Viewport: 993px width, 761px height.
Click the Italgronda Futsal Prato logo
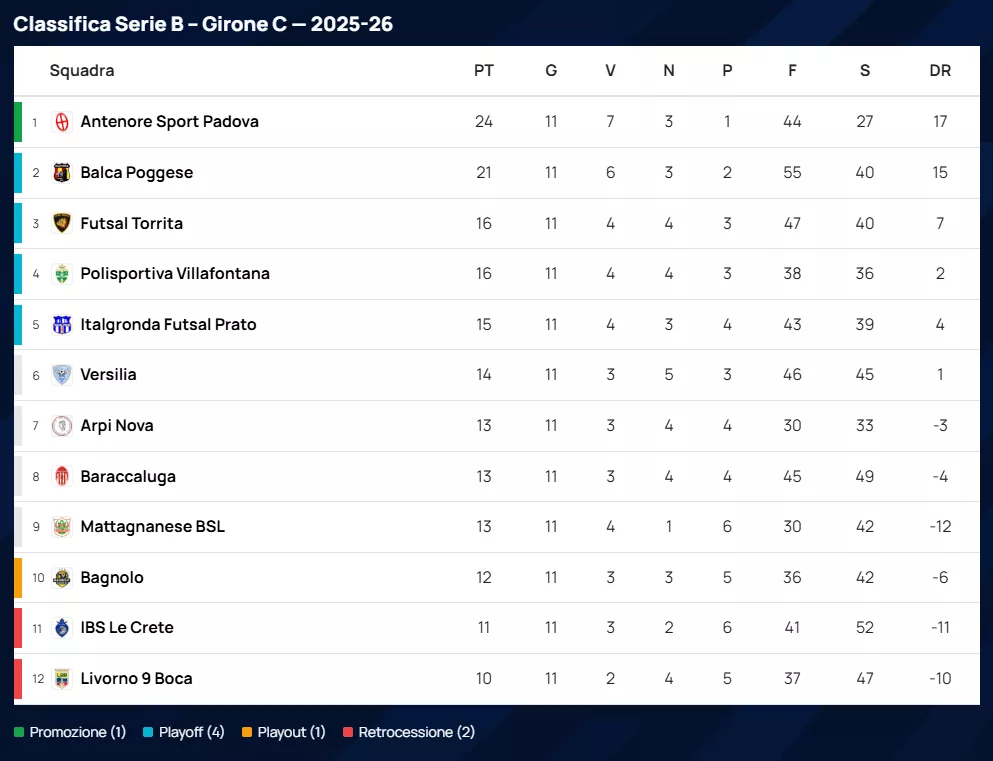62,325
